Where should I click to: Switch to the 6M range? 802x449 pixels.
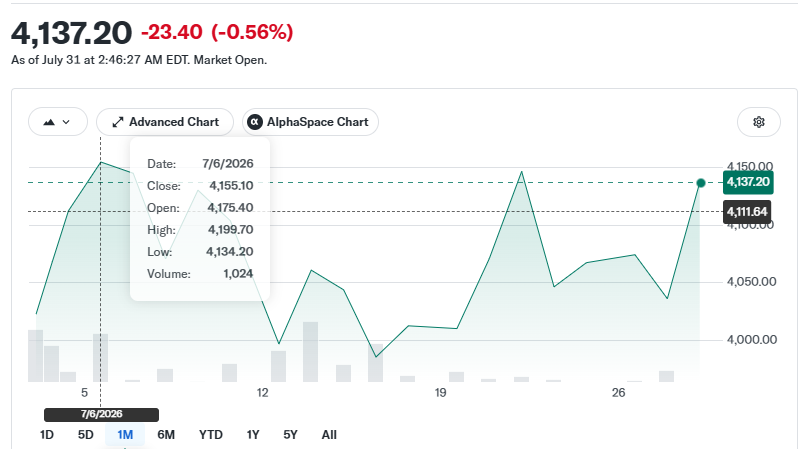tap(166, 435)
